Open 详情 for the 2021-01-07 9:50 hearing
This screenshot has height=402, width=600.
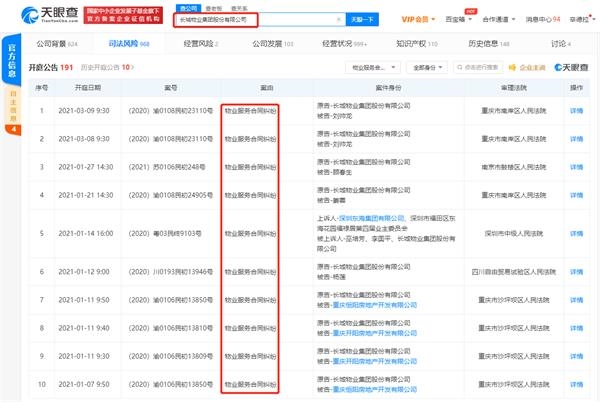(576, 384)
